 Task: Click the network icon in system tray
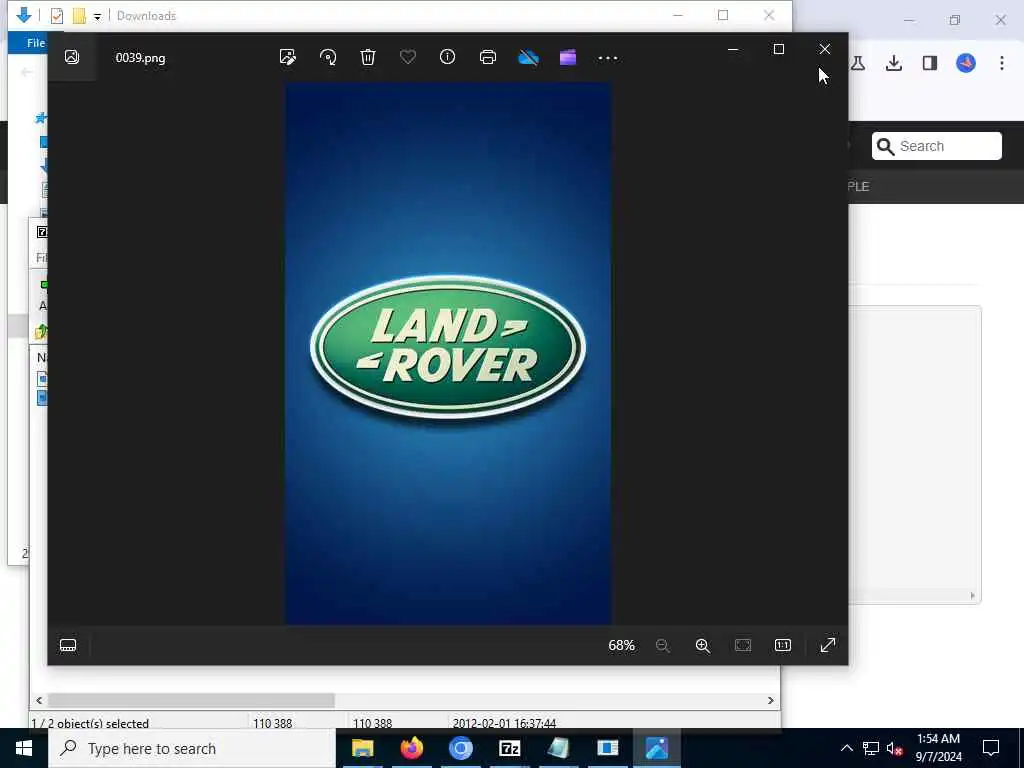pyautogui.click(x=871, y=748)
